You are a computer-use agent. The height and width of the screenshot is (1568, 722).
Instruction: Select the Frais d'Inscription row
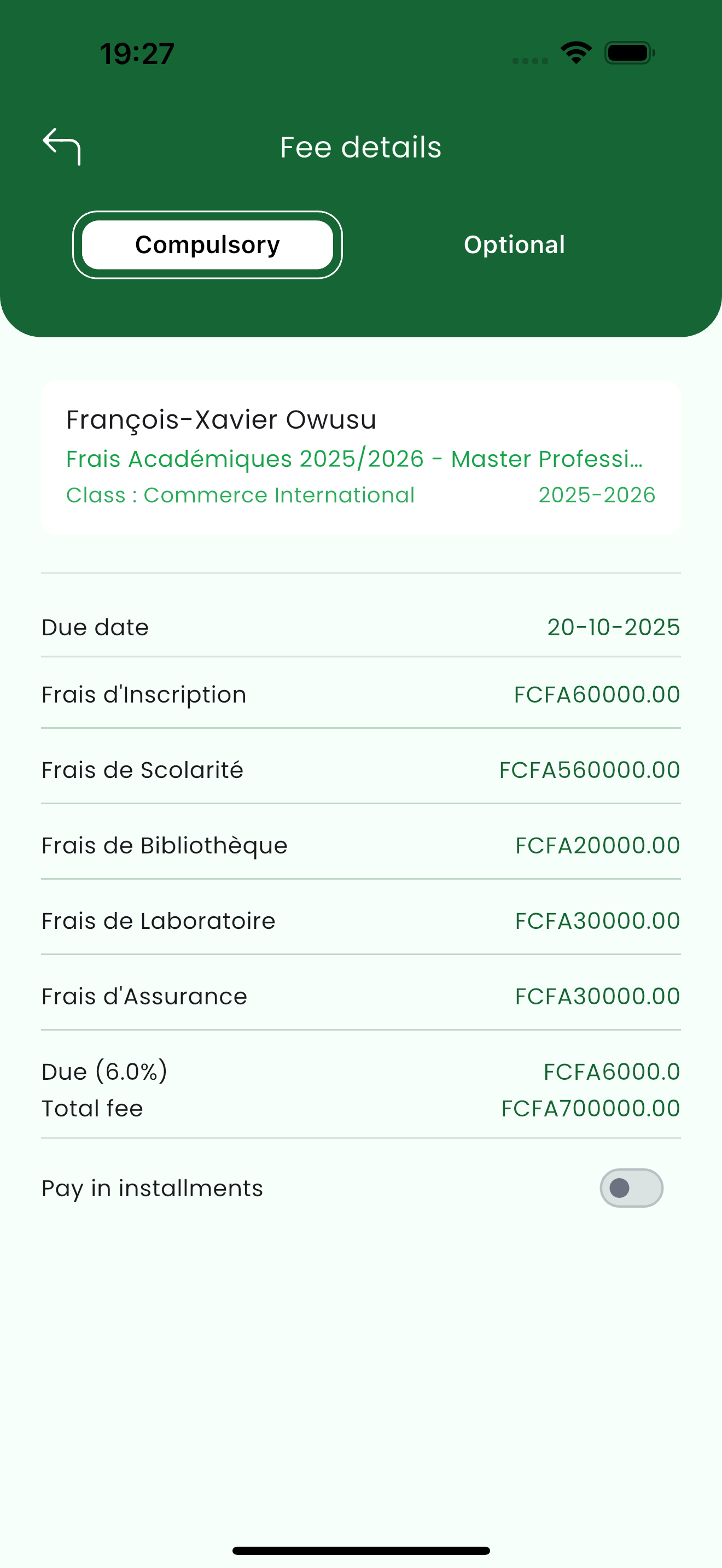(x=361, y=694)
